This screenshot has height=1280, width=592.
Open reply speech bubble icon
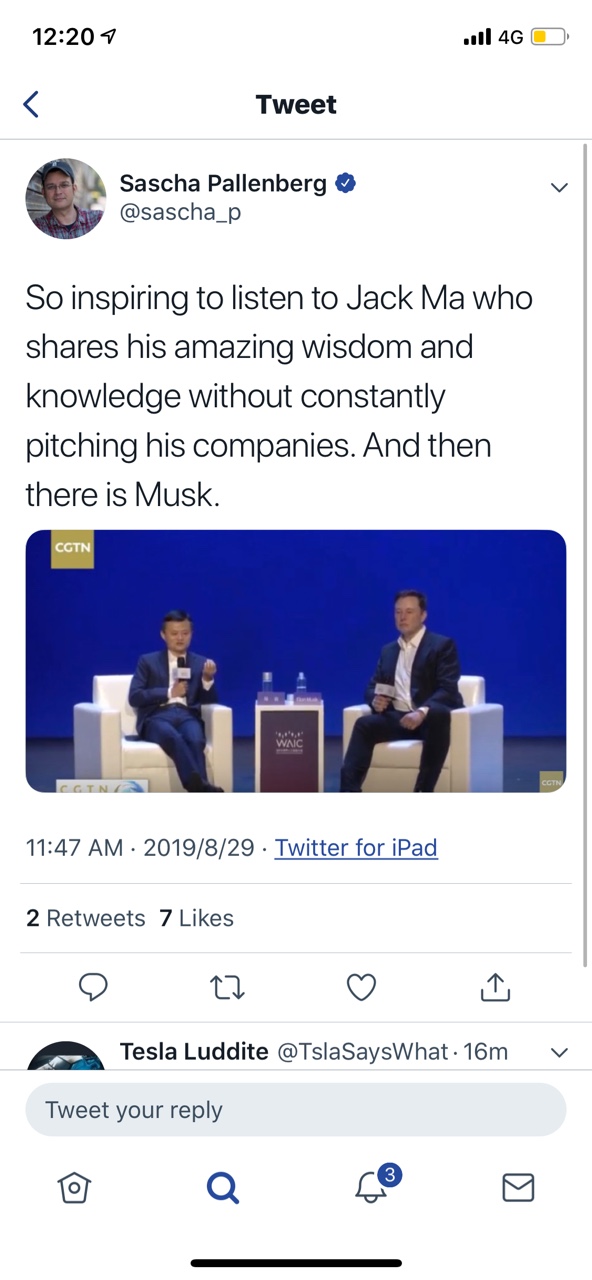pos(93,988)
